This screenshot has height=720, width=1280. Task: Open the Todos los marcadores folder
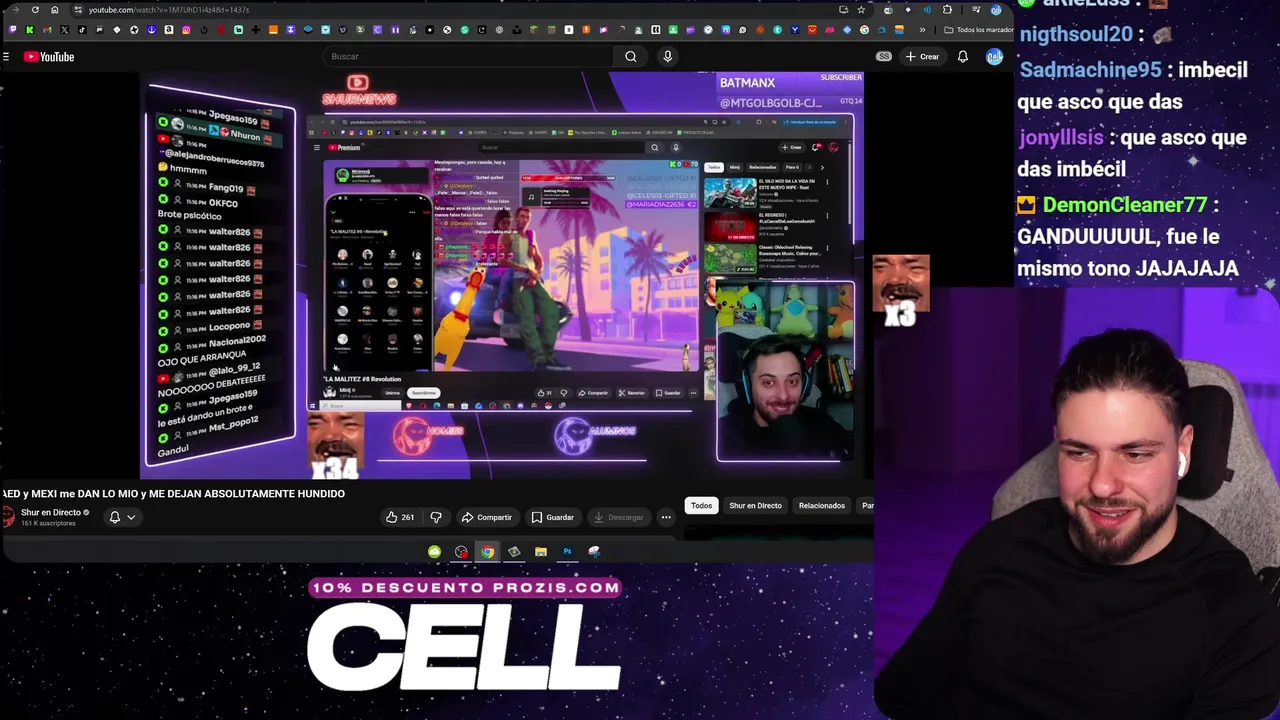[x=979, y=30]
